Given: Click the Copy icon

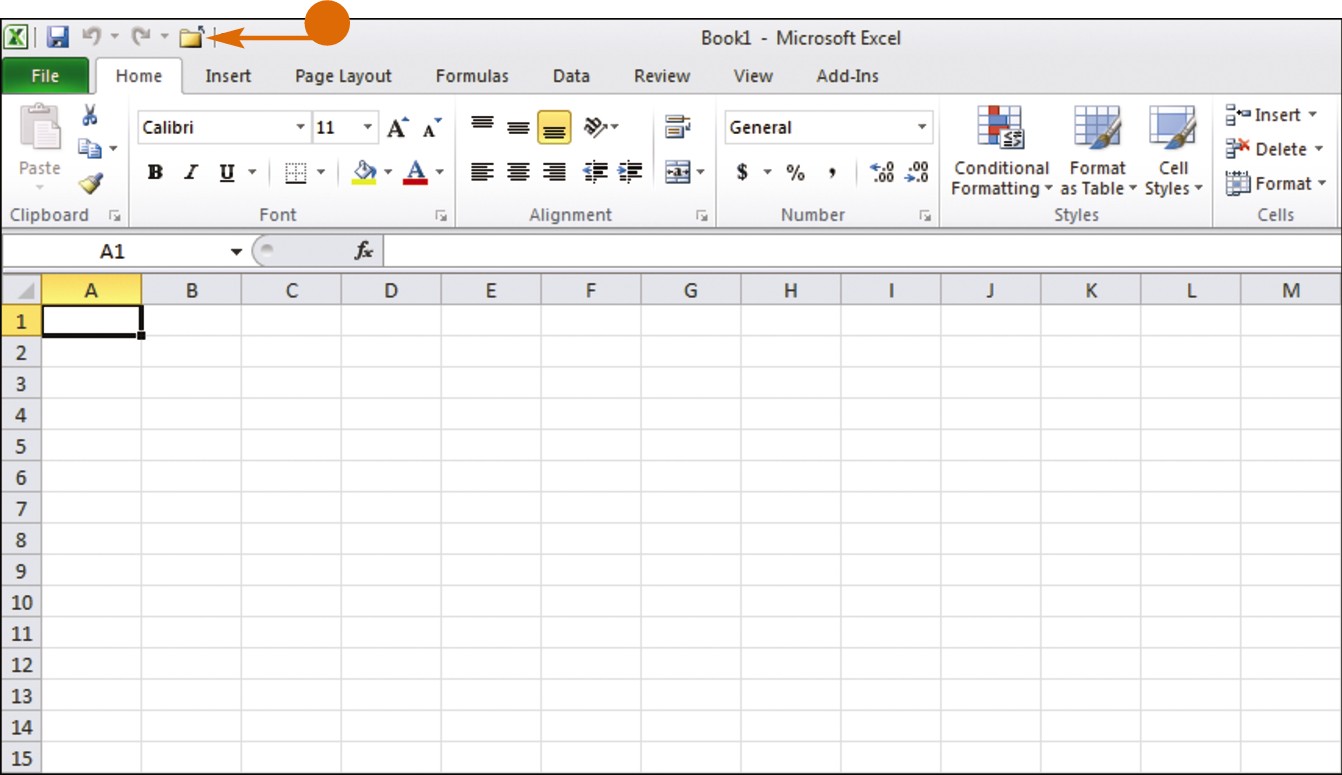Looking at the screenshot, I should point(90,149).
